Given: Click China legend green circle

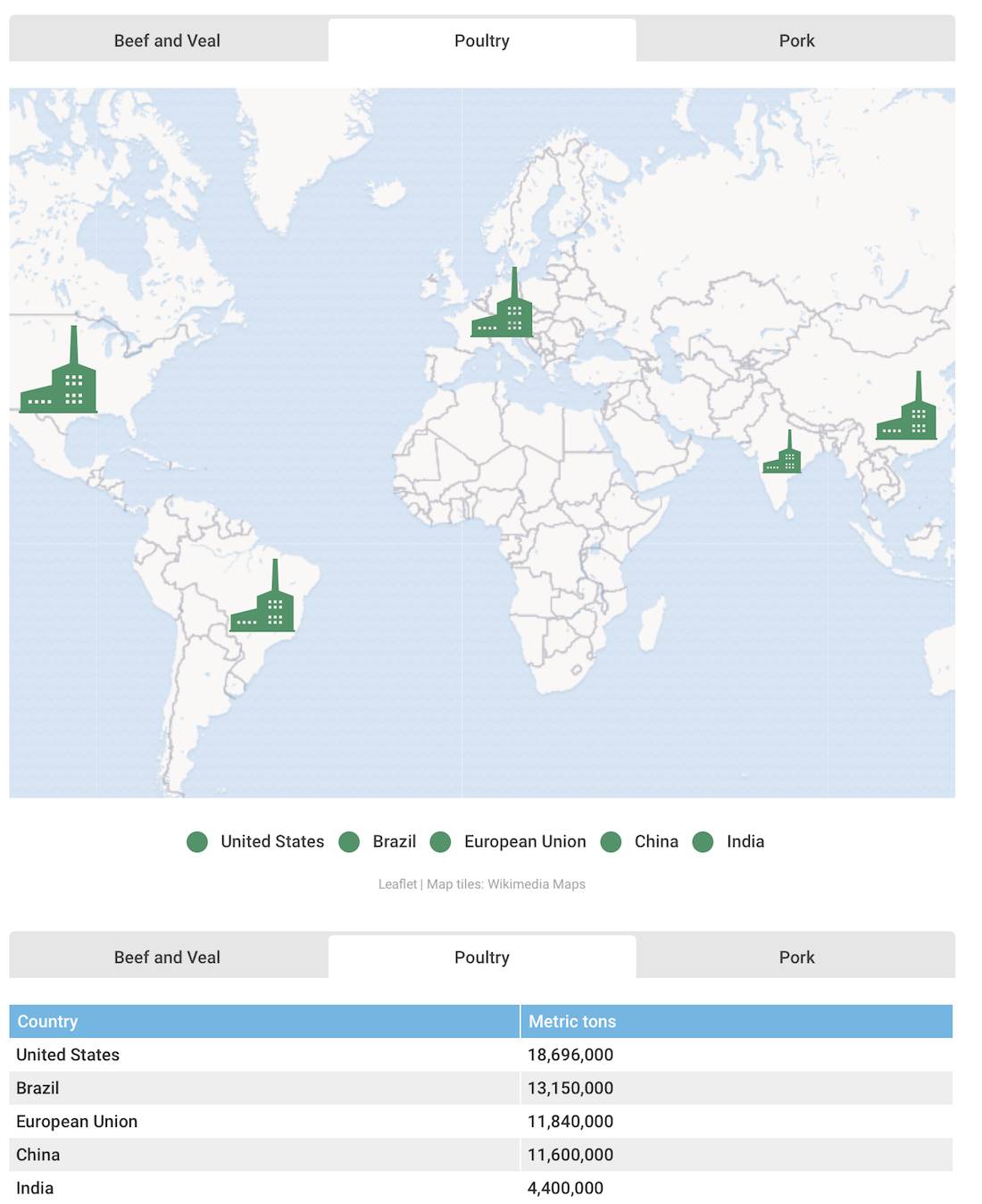Looking at the screenshot, I should [611, 842].
